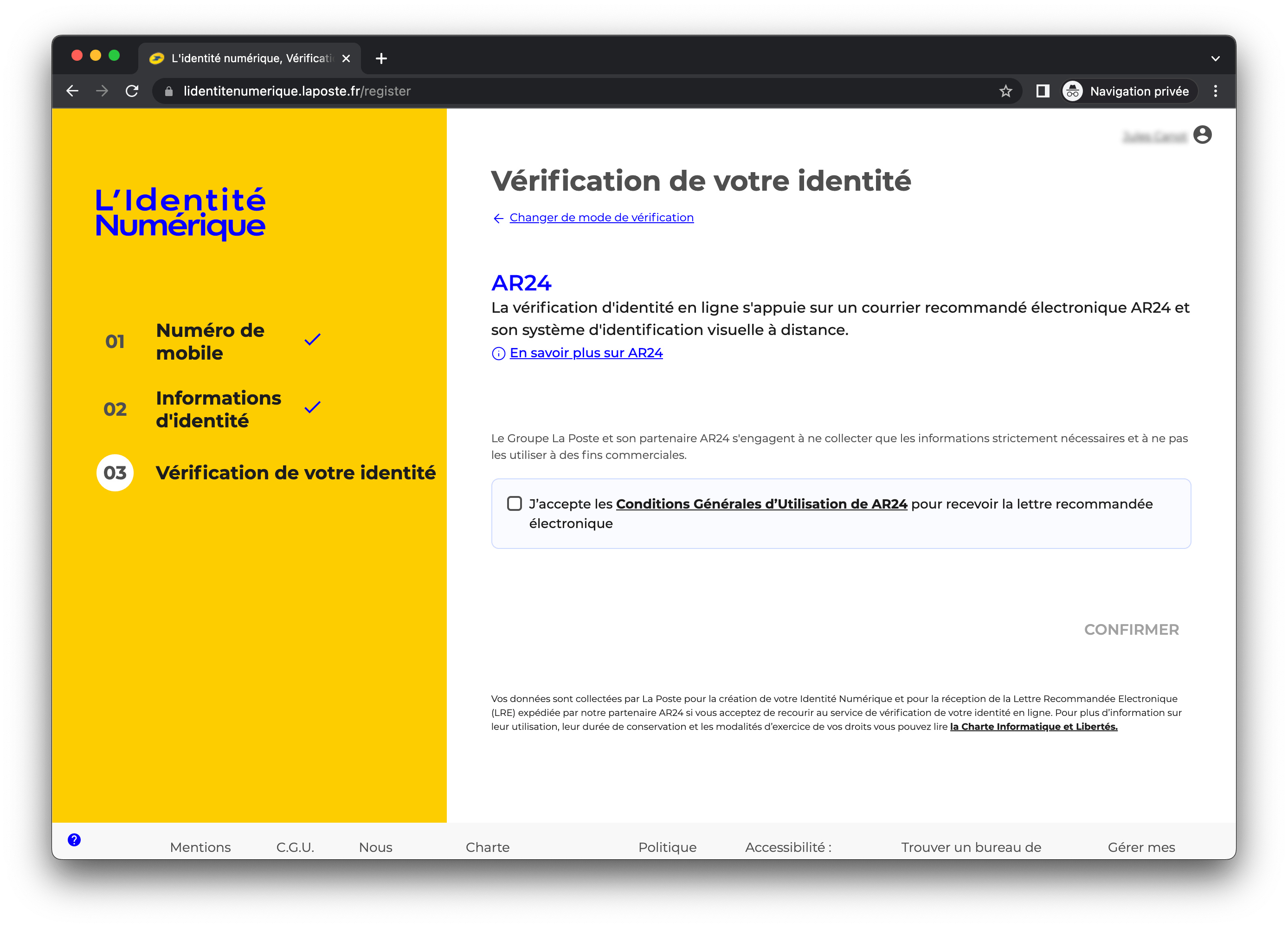1288x928 pixels.
Task: Expand the tab search chevron
Action: pyautogui.click(x=1215, y=58)
